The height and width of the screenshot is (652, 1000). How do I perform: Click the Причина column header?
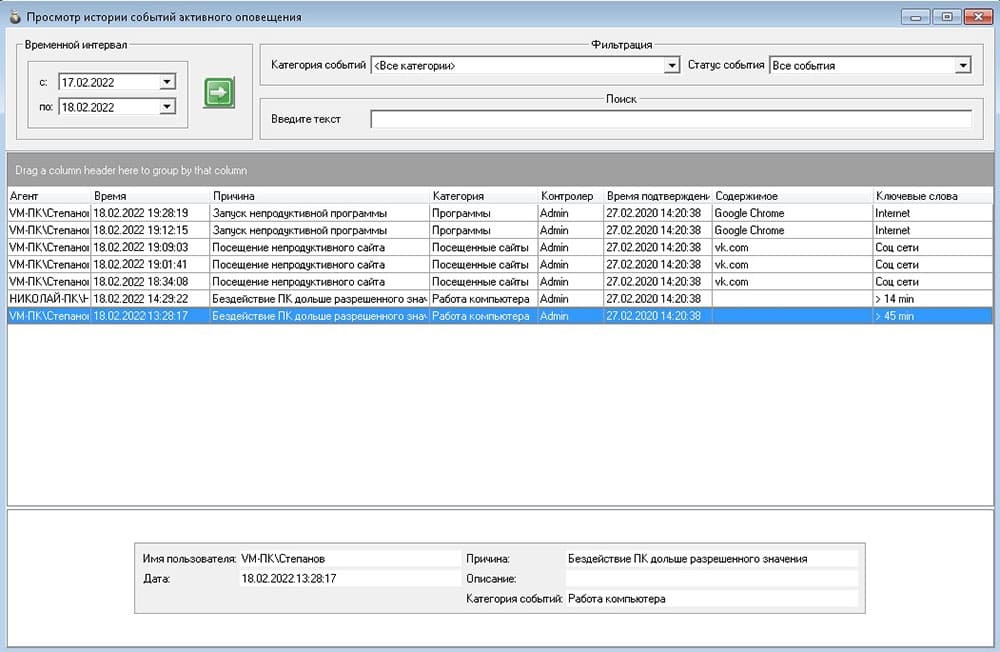coord(320,196)
